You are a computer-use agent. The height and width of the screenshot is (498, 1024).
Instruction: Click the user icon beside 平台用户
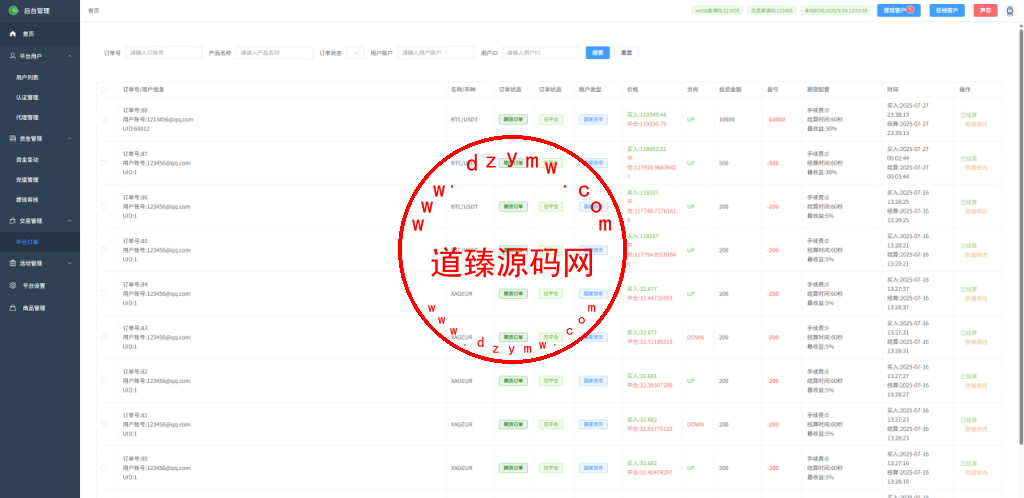[x=12, y=56]
